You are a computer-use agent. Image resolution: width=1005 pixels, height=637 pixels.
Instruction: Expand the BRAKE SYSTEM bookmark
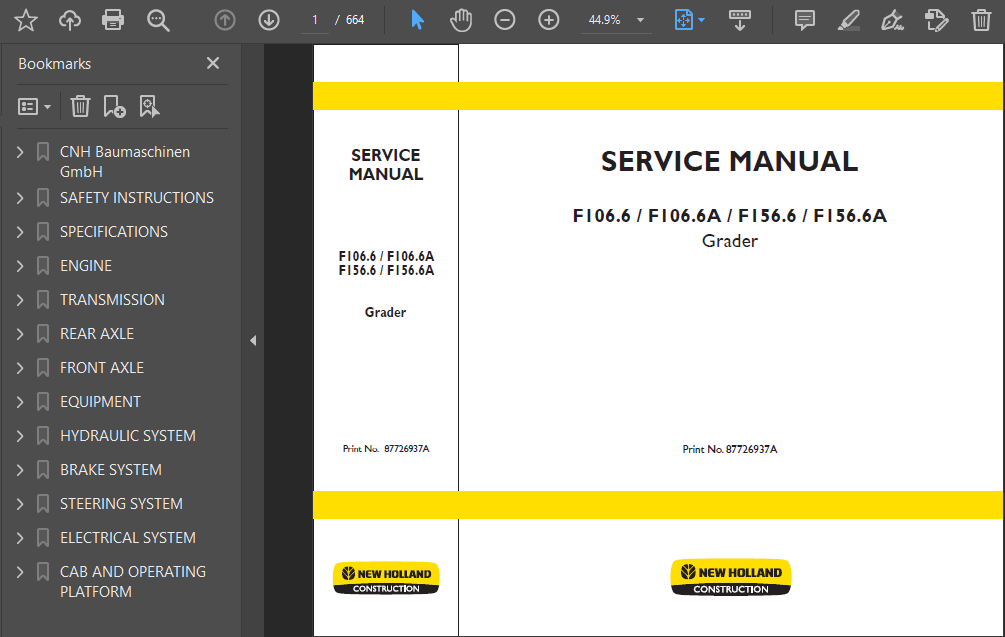20,470
